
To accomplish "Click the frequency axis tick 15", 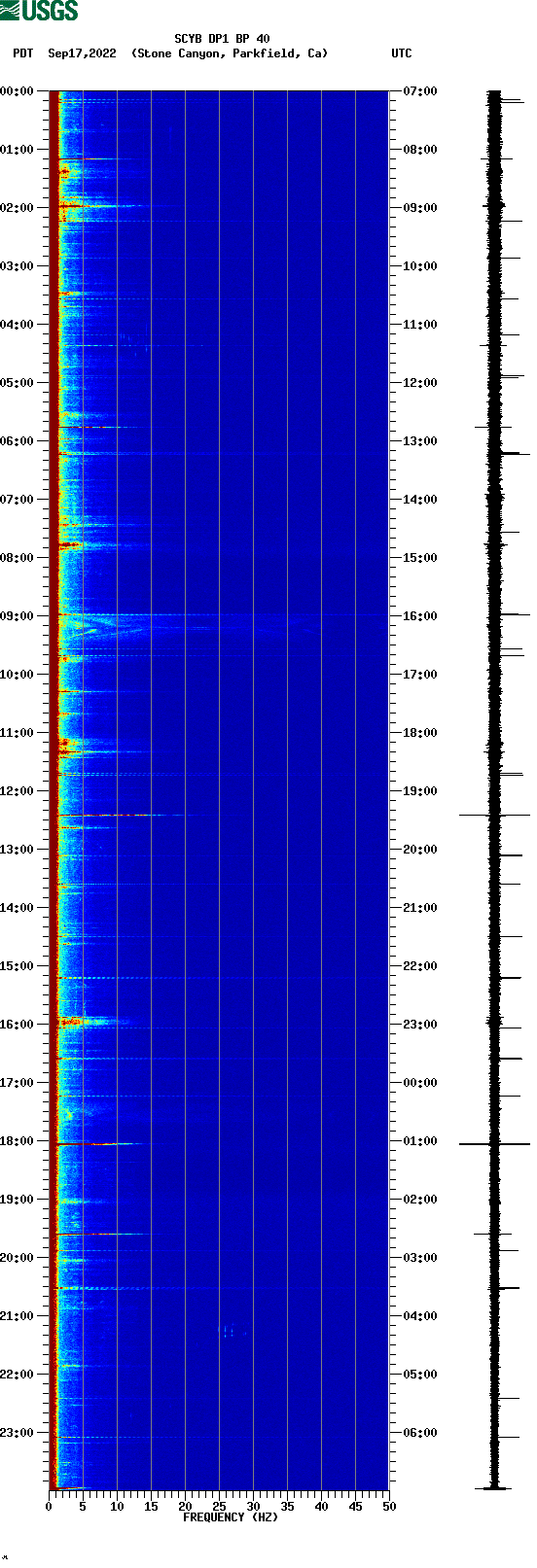I will coord(151,1507).
